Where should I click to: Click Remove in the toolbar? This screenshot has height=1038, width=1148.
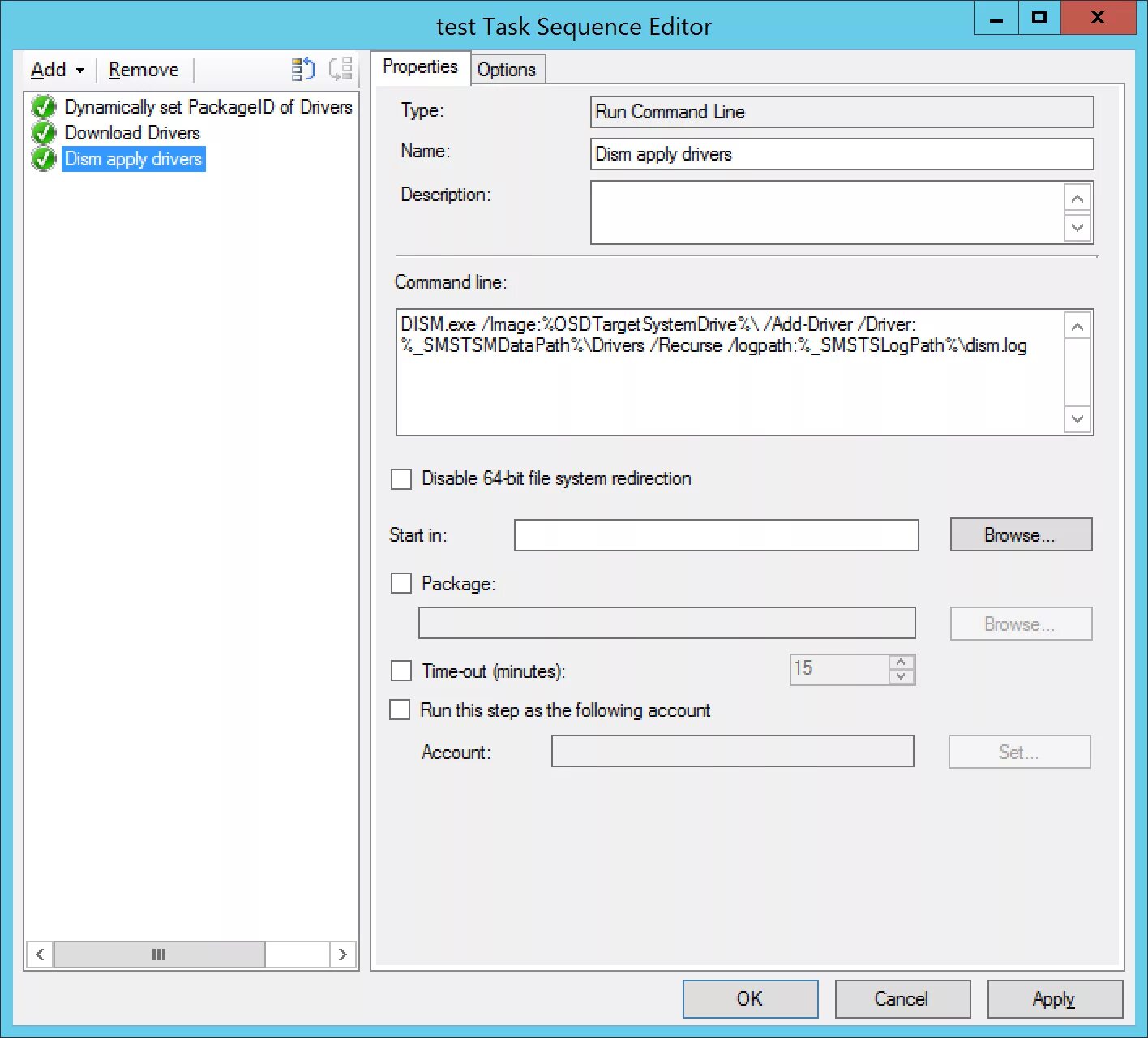tap(143, 70)
